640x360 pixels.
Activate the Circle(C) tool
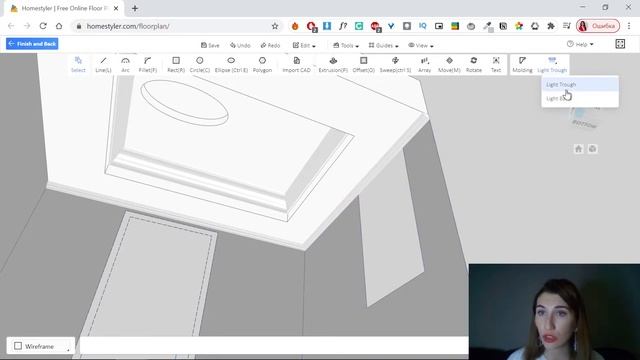tap(200, 64)
